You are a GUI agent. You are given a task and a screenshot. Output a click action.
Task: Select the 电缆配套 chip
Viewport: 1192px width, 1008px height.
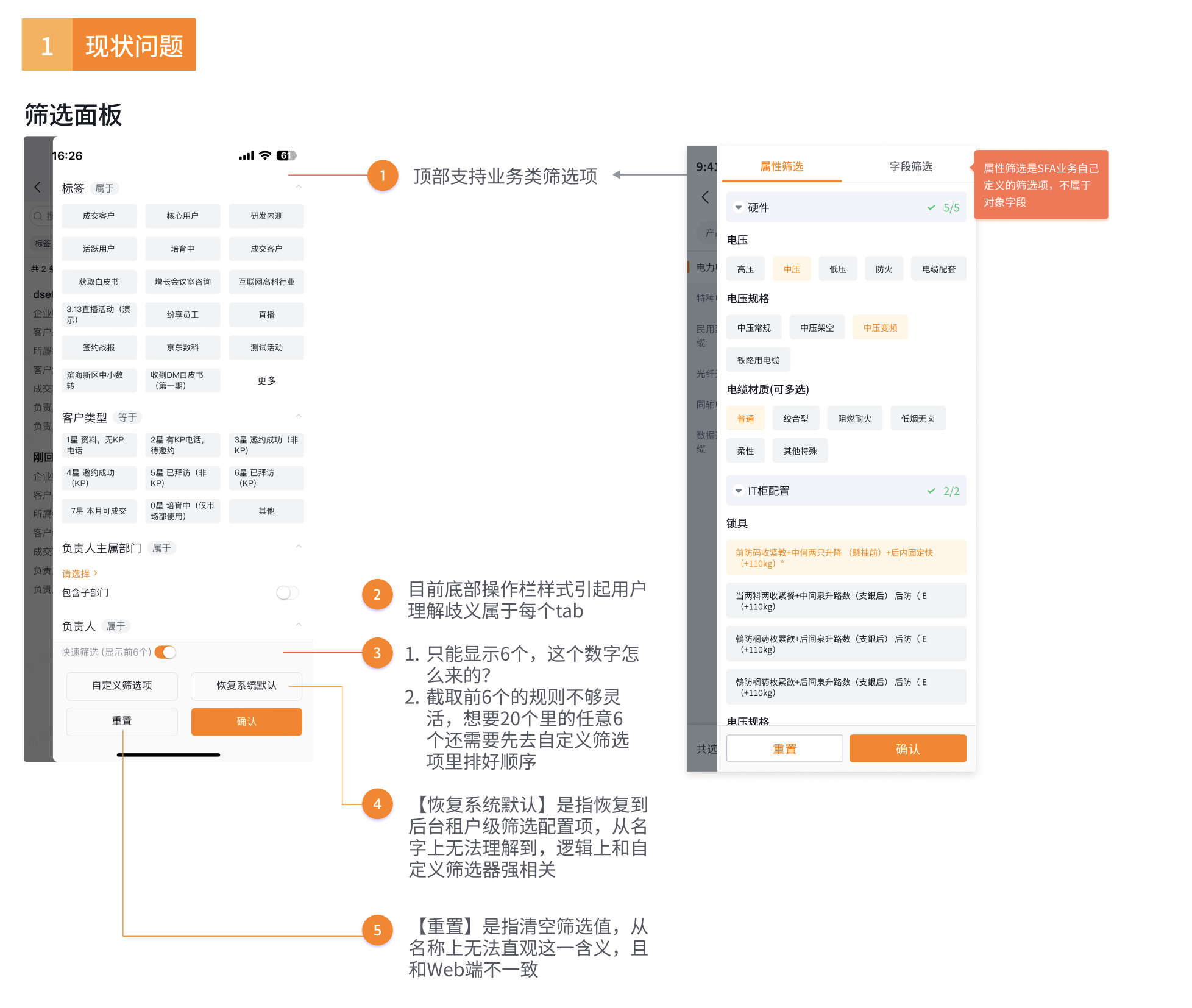coord(938,269)
